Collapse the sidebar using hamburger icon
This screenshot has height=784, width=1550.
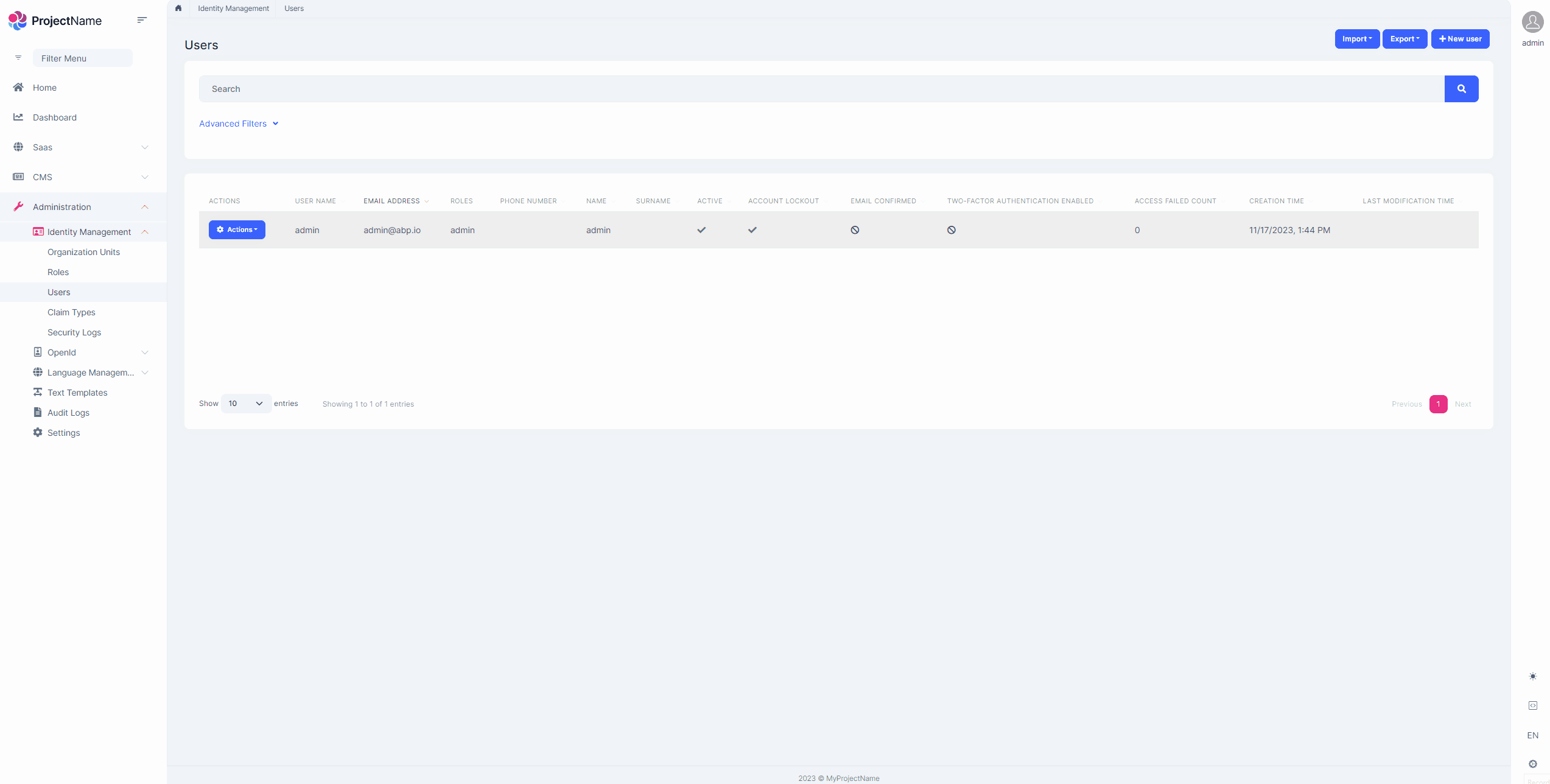point(142,20)
